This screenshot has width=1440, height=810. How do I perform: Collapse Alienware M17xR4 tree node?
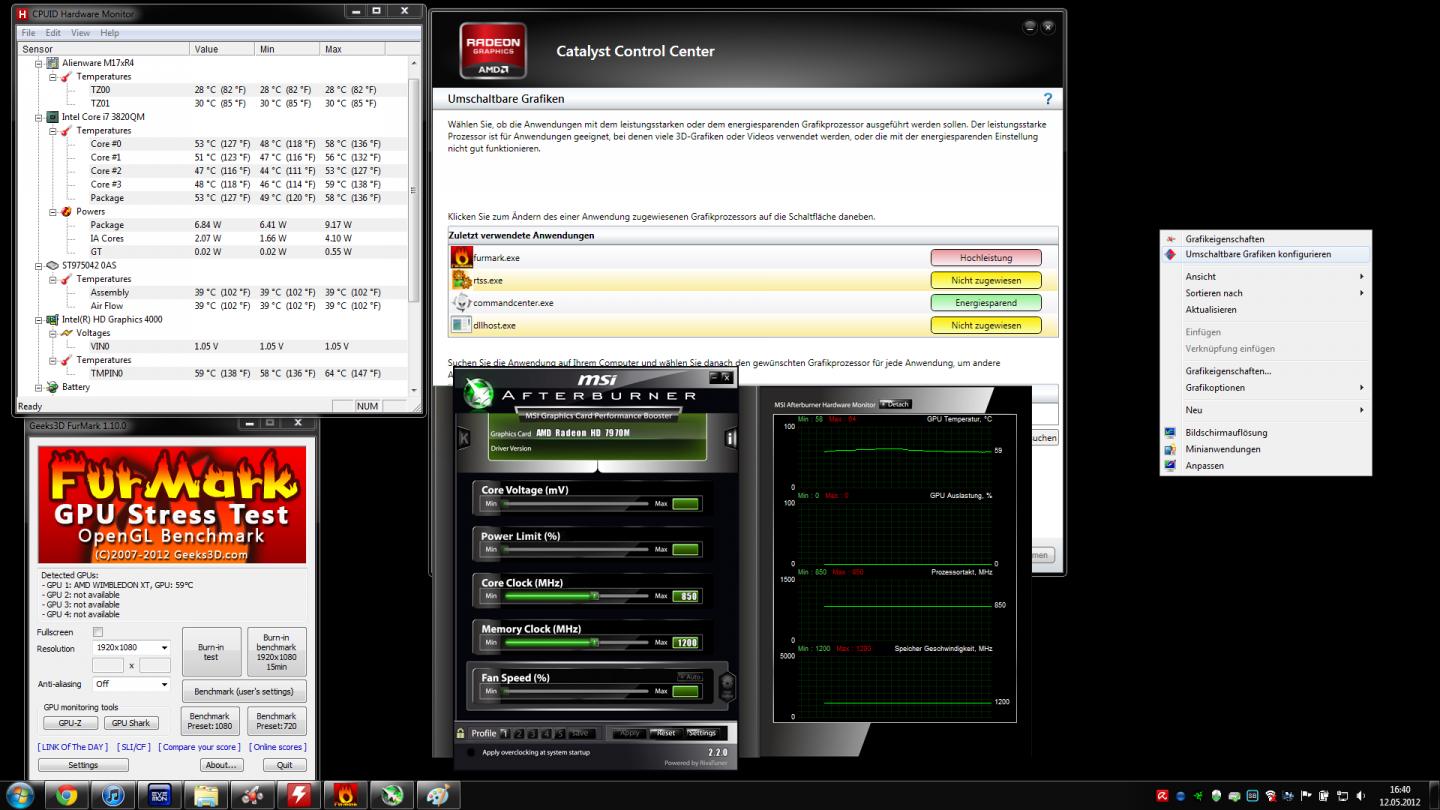39,63
